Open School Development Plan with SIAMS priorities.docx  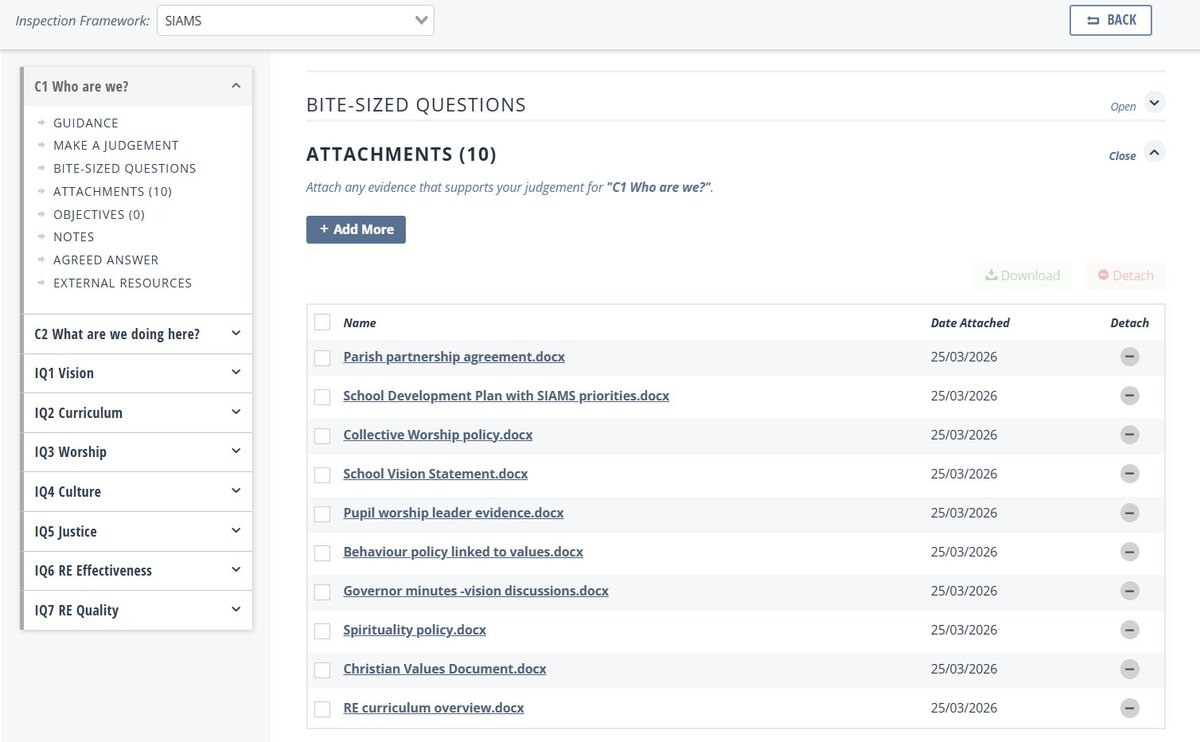pyautogui.click(x=506, y=396)
